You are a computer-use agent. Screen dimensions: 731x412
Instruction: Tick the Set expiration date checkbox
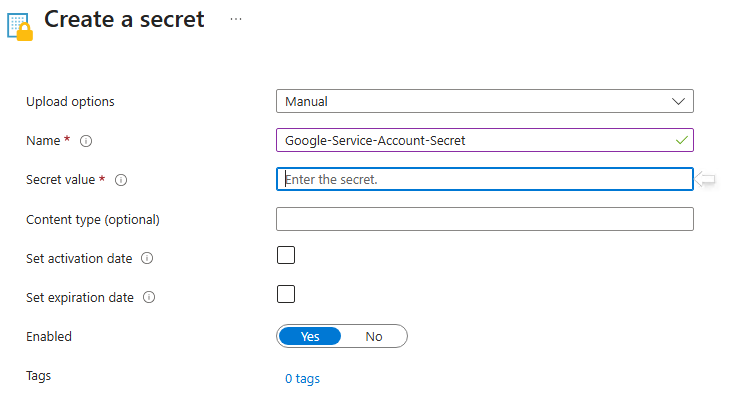(286, 294)
